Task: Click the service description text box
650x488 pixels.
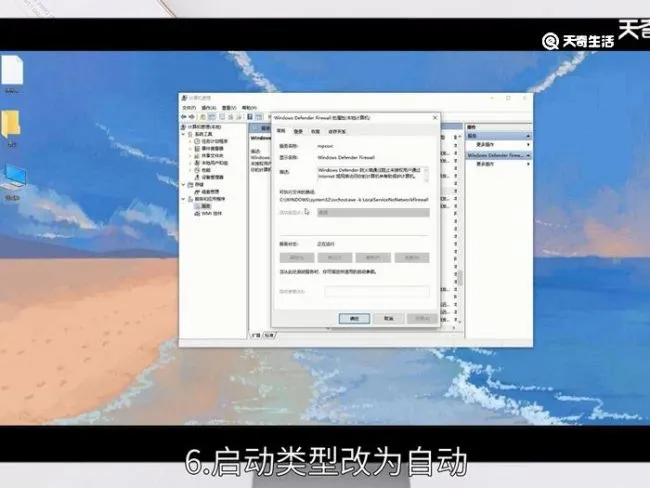Action: click(373, 175)
